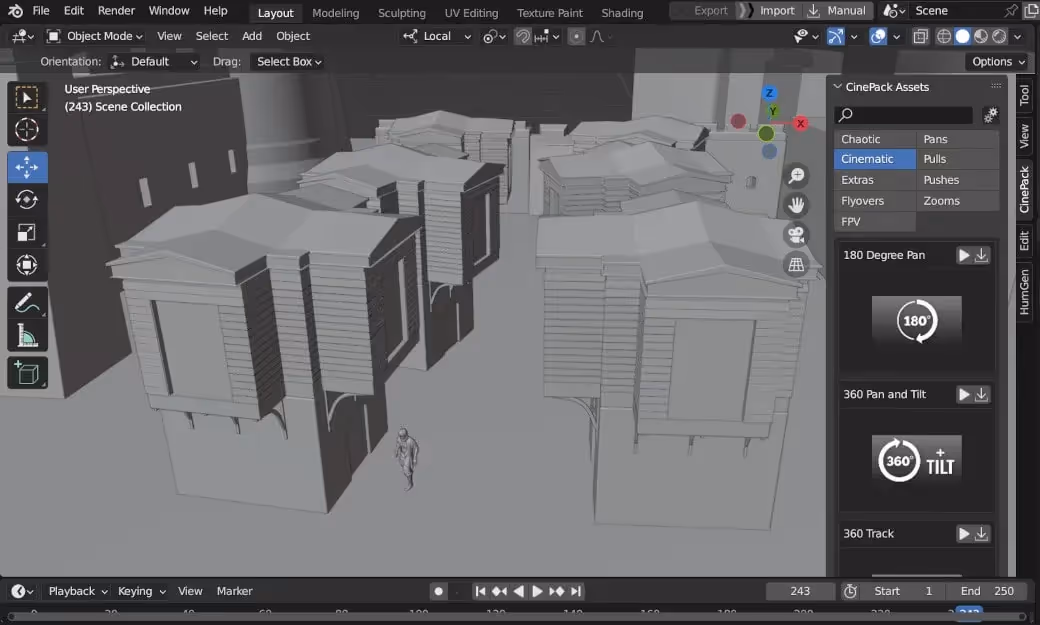This screenshot has width=1040, height=625.
Task: Select the Add Cube tool
Action: [x=27, y=374]
